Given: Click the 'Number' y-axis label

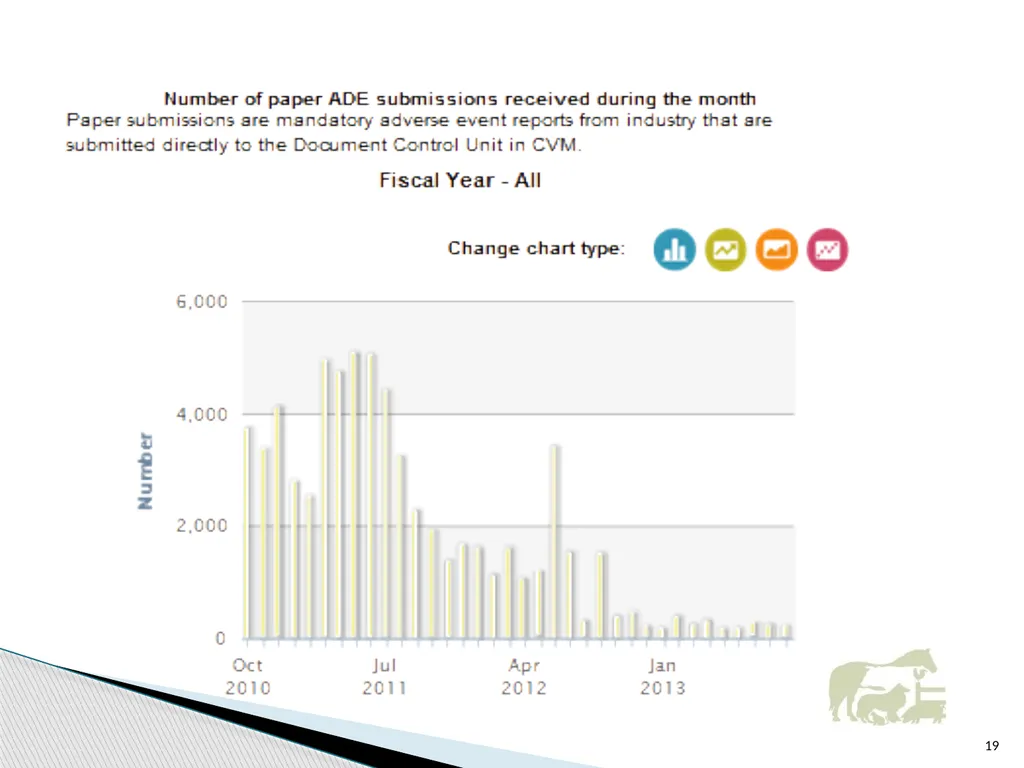Looking at the screenshot, I should (145, 470).
